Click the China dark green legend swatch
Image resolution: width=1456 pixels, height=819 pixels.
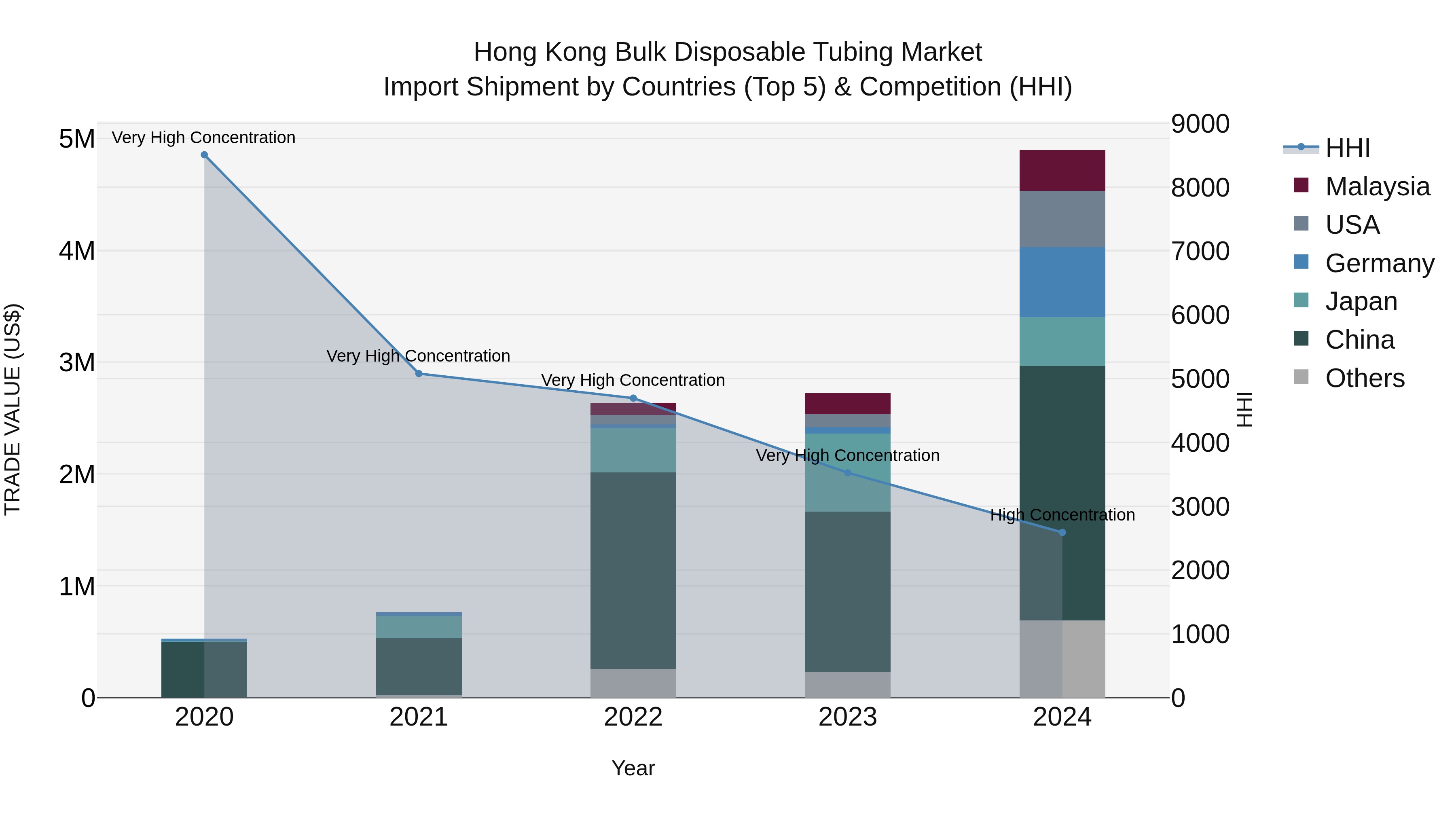(x=1301, y=339)
